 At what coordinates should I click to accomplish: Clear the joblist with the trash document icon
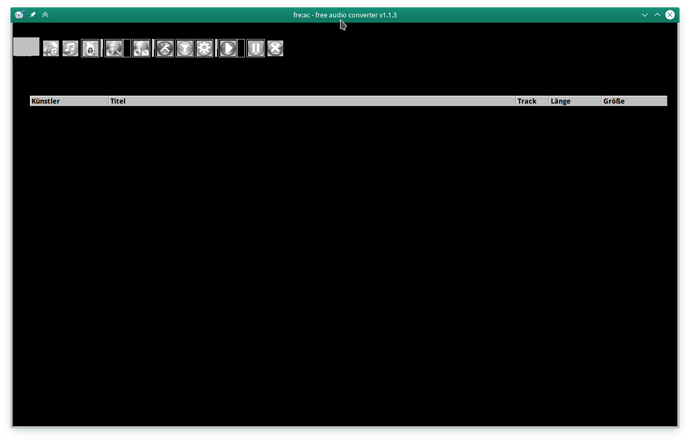click(90, 48)
